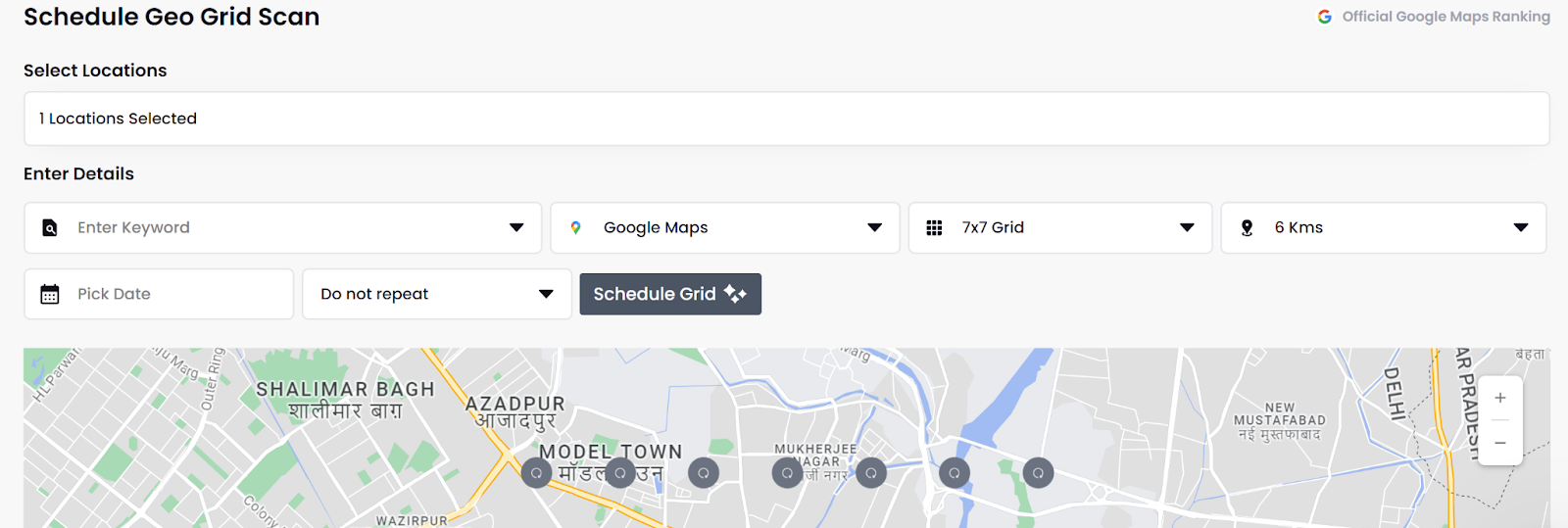Image resolution: width=1568 pixels, height=528 pixels.
Task: Focus the Enter Keyword input
Action: (x=284, y=227)
